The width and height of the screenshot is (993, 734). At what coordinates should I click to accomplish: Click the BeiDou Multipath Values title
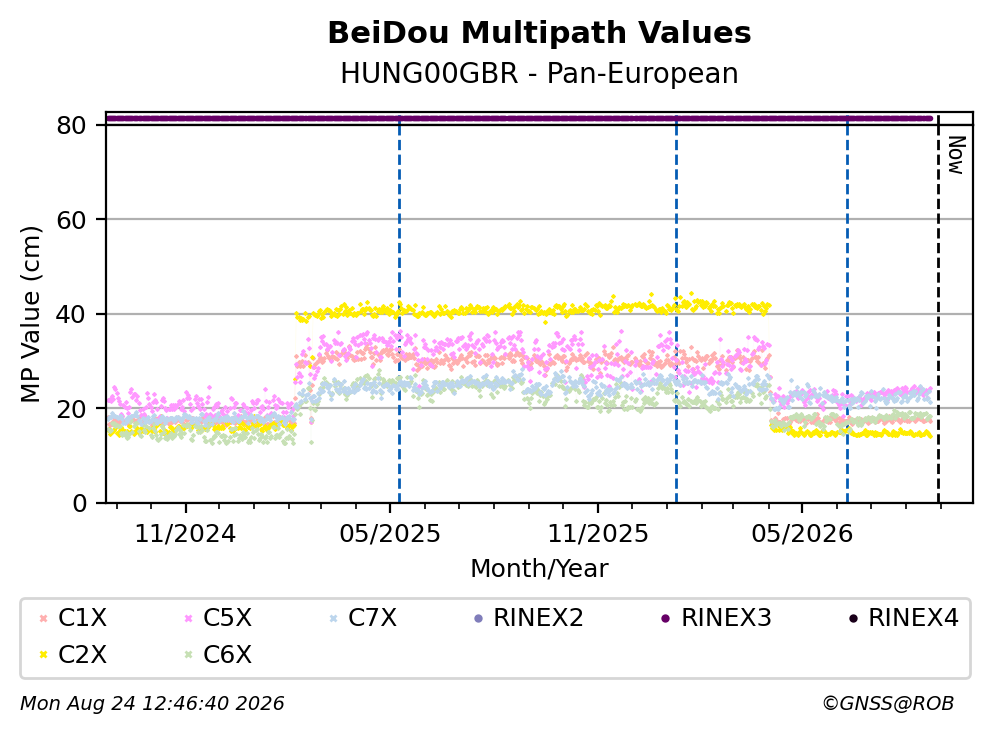tap(539, 33)
